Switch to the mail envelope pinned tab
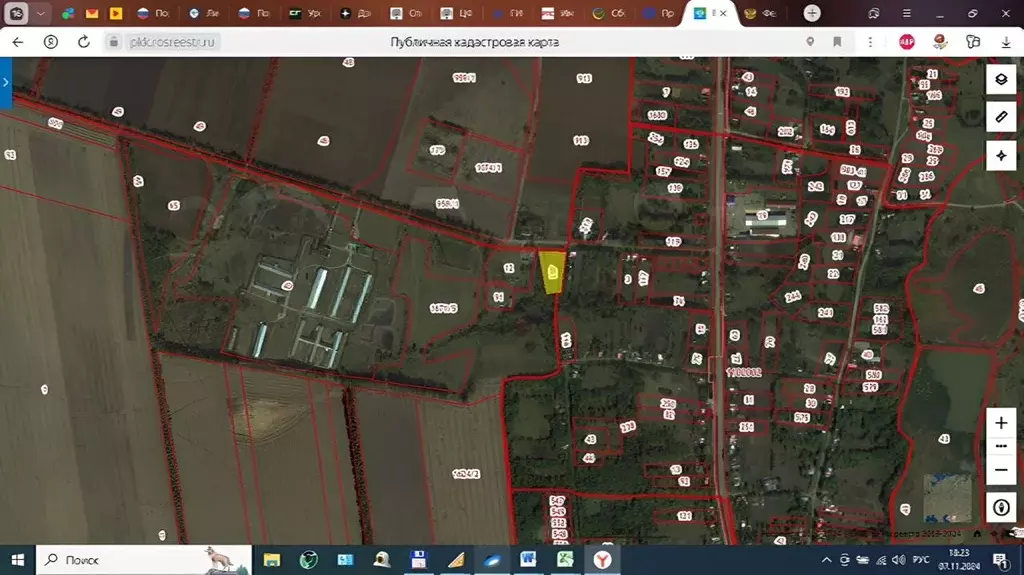This screenshot has height=575, width=1024. 92,13
